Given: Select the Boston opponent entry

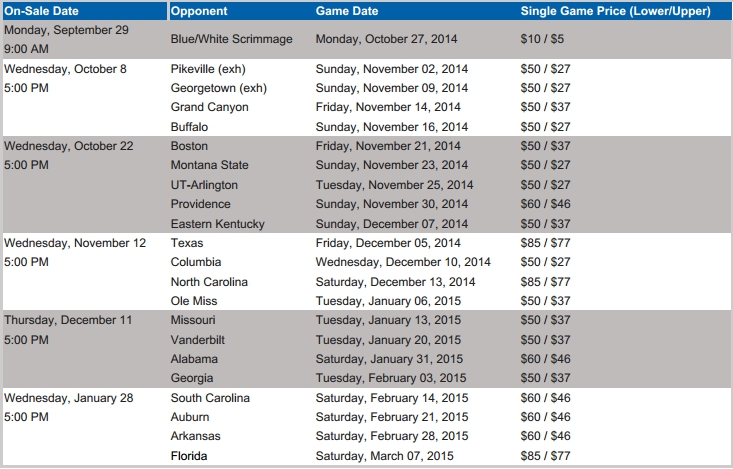Looking at the screenshot, I should [189, 146].
